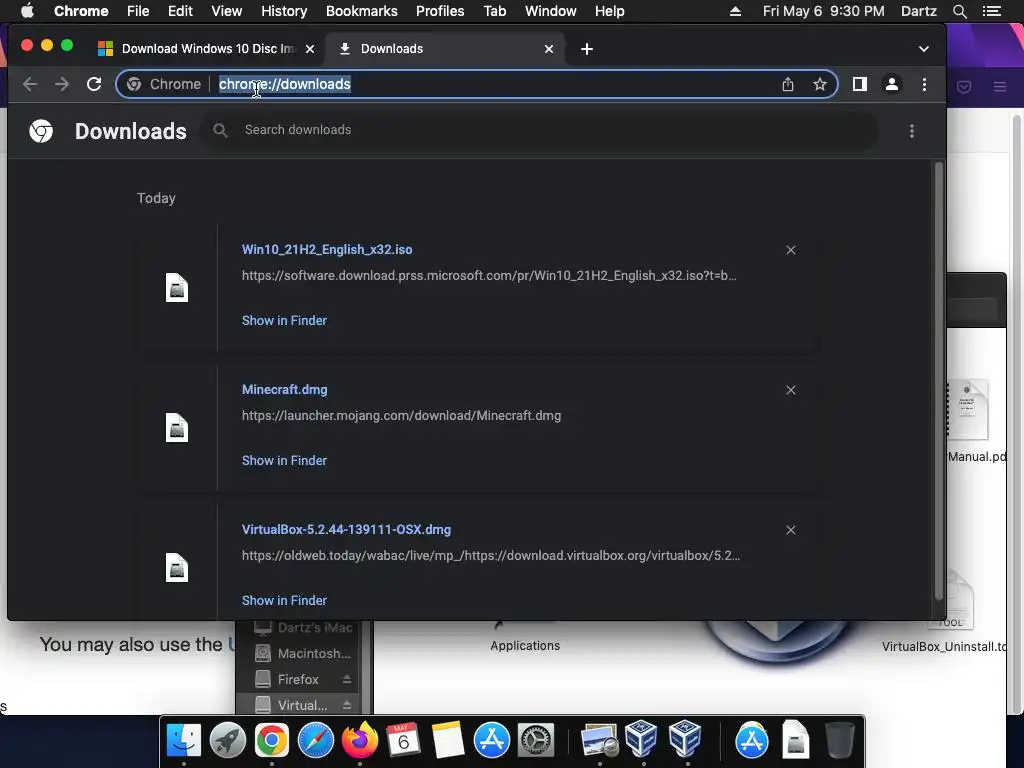Bookmark this page with the star icon
Image resolution: width=1024 pixels, height=768 pixels.
[820, 84]
